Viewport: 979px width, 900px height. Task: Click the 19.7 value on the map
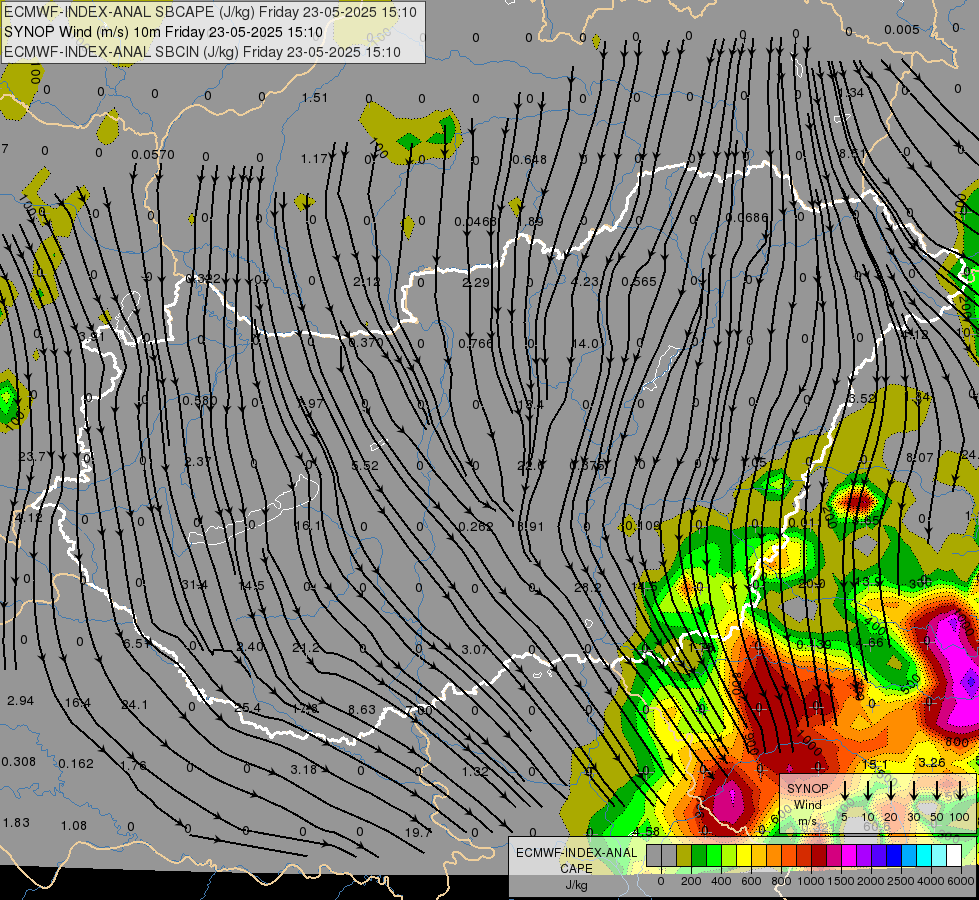pyautogui.click(x=418, y=833)
